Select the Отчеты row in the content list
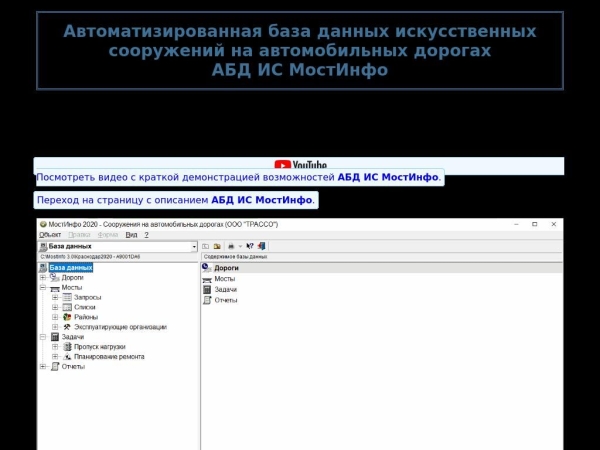This screenshot has height=450, width=600. coord(382,300)
